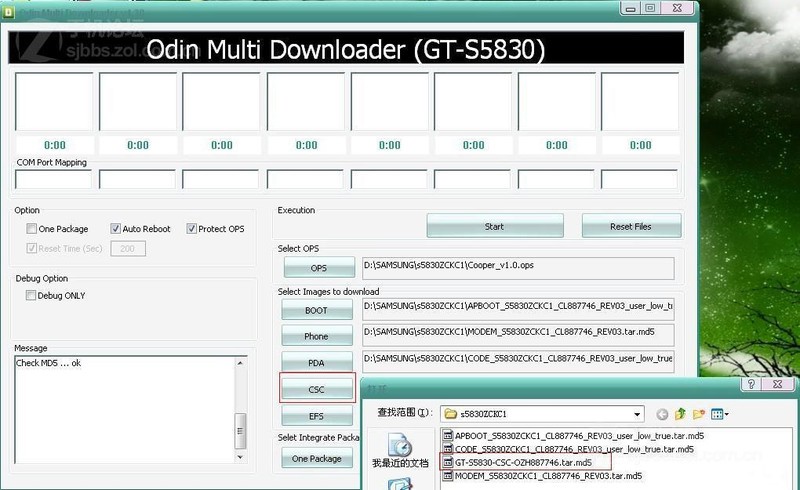This screenshot has width=800, height=490.
Task: Disable the Auto Reboot checkbox
Action: pyautogui.click(x=115, y=229)
